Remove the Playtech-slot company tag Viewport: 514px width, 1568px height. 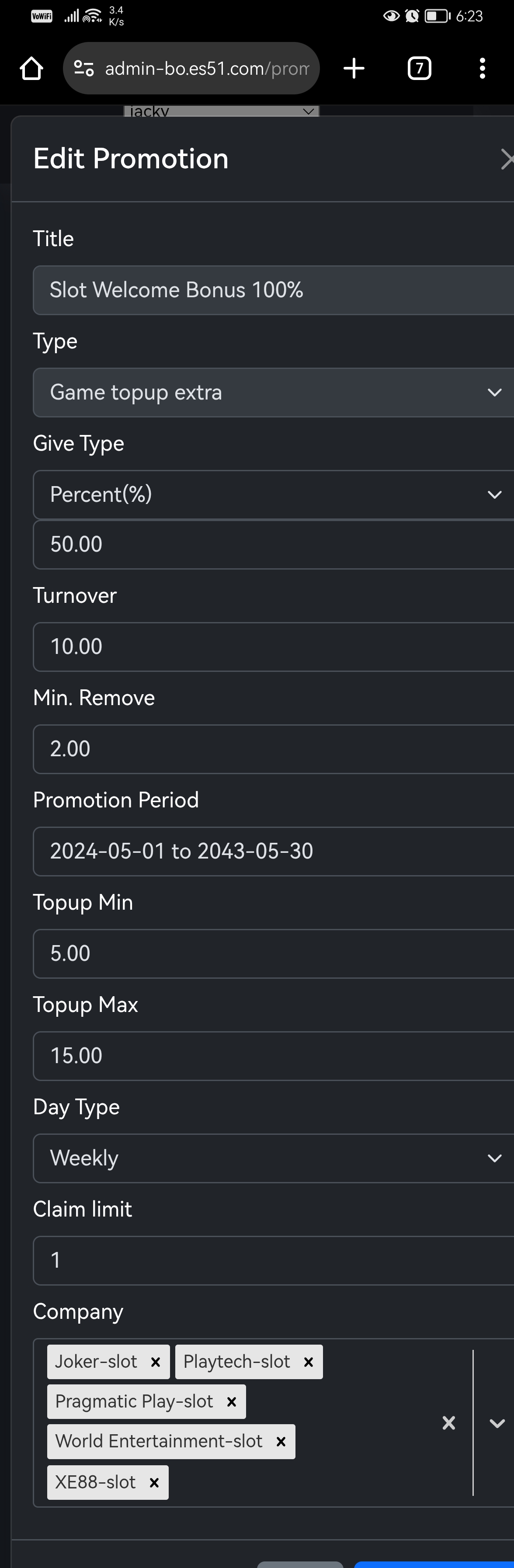(309, 1362)
